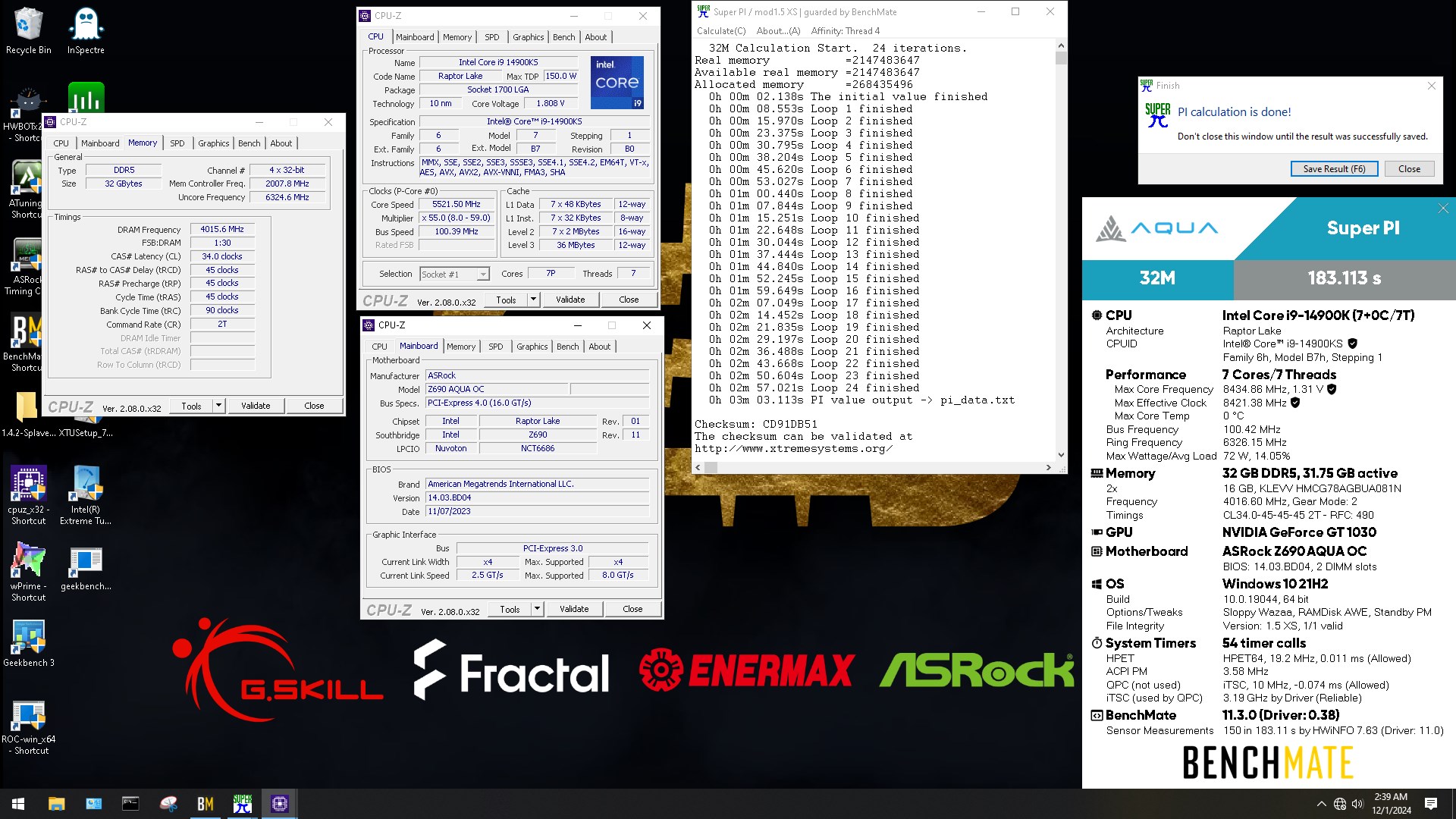Click Tools button in Memory CPU-Z window
Image resolution: width=1456 pixels, height=819 pixels.
(x=191, y=406)
